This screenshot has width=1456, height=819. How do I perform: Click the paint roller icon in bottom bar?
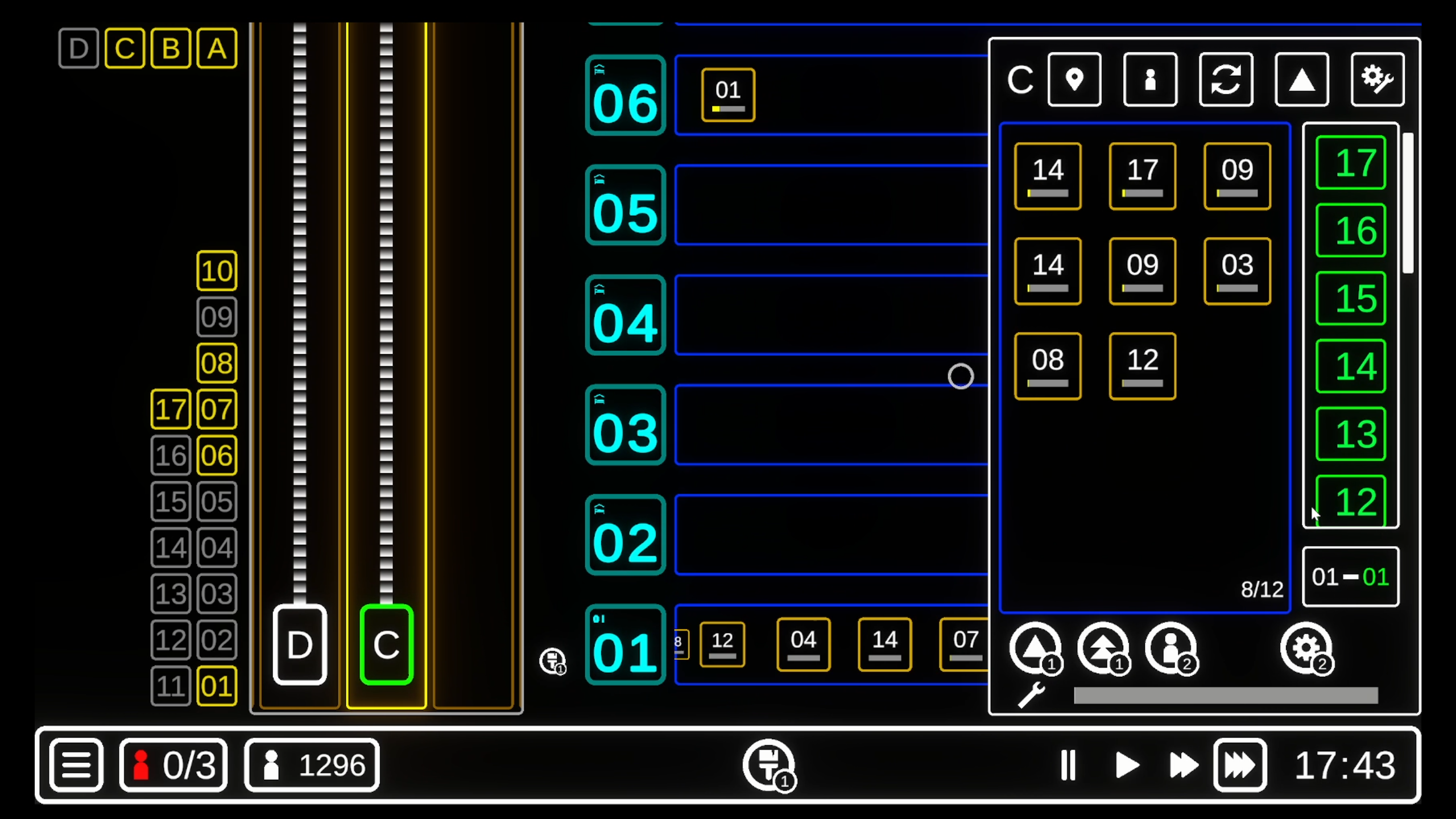768,764
